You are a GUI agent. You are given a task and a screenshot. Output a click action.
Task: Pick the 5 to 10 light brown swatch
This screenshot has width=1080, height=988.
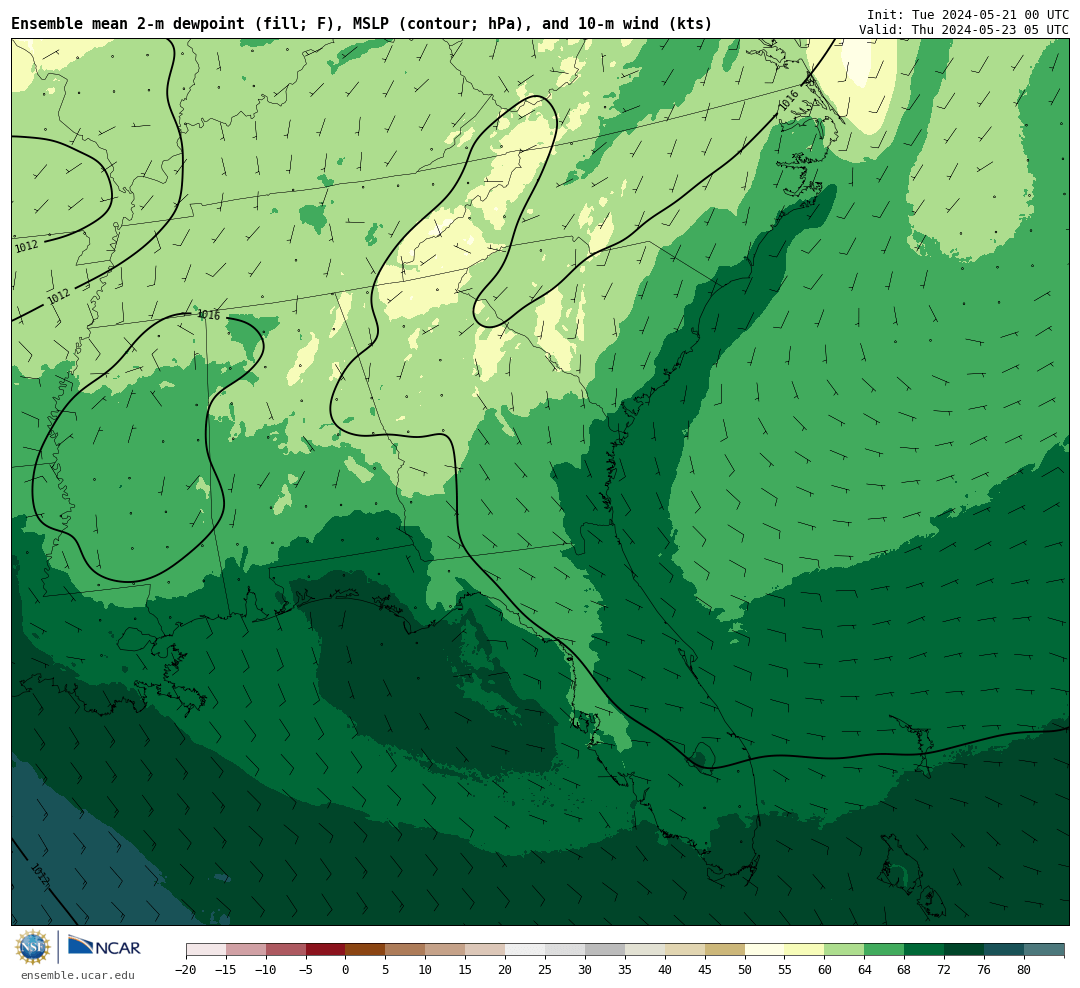(x=406, y=950)
